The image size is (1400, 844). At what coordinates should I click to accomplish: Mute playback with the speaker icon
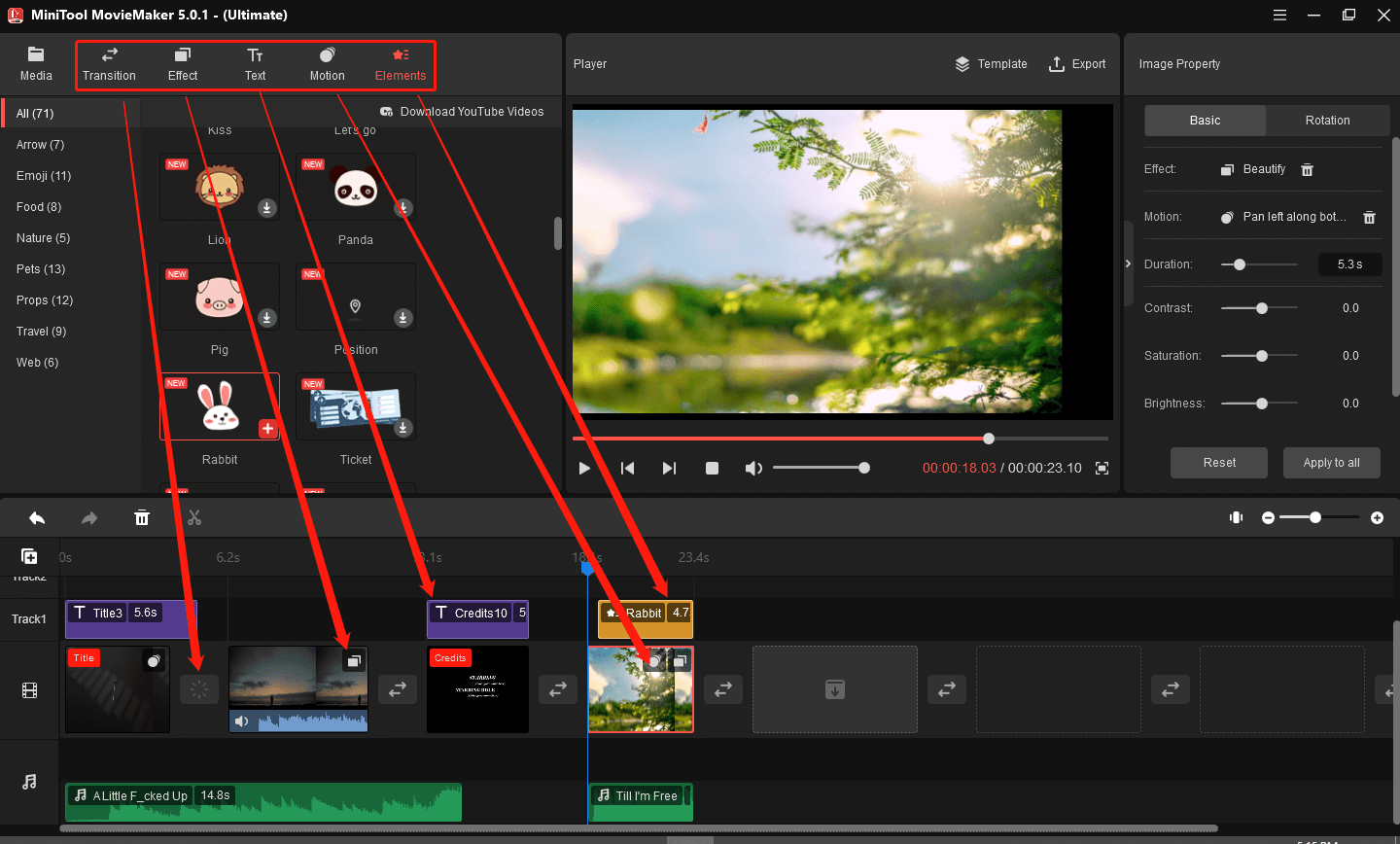point(753,468)
